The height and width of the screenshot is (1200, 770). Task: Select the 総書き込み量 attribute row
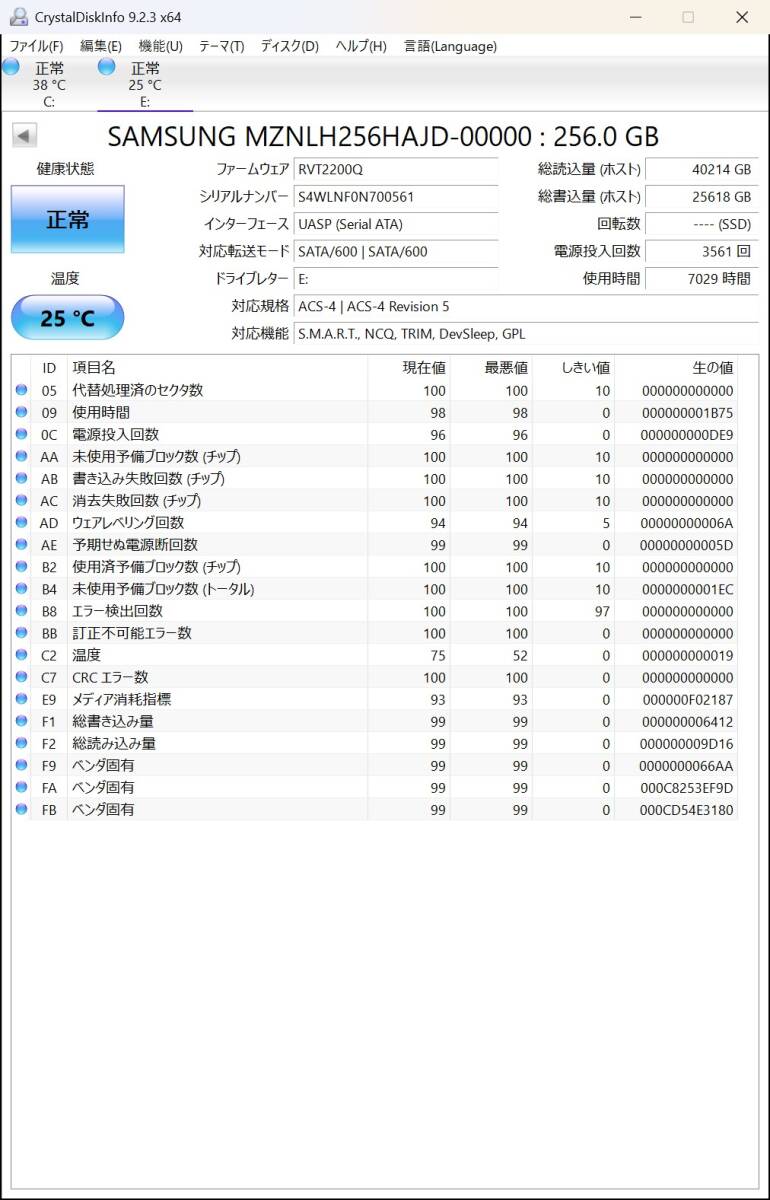click(374, 720)
